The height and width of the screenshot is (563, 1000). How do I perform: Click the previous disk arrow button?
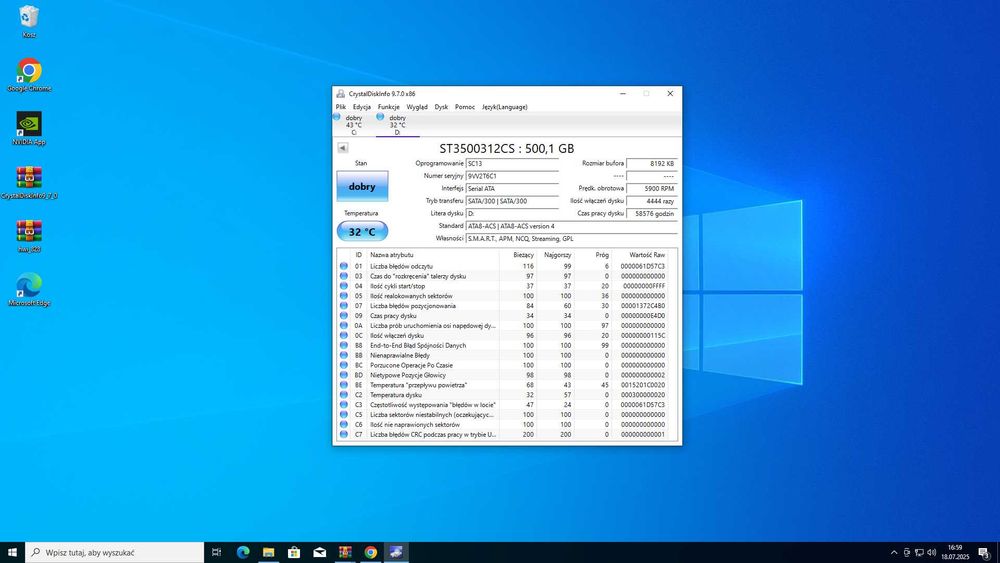pos(343,148)
